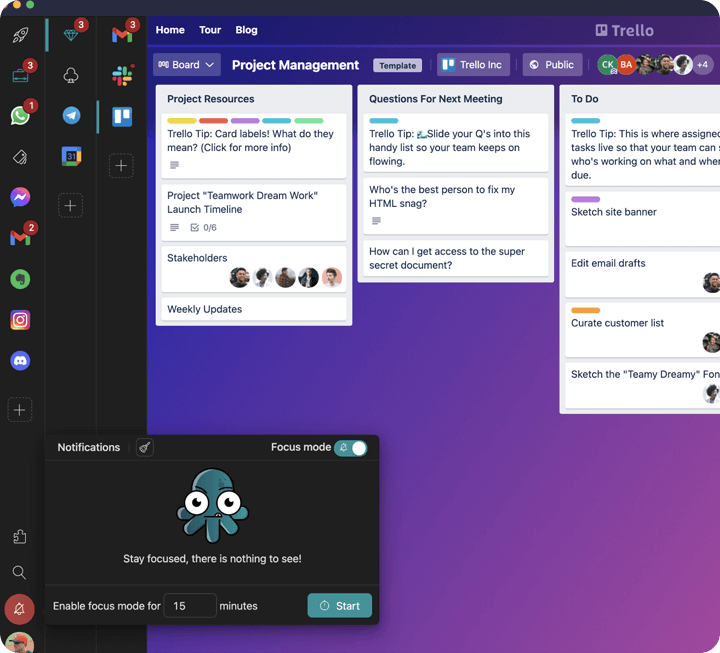Open the Curate customer list card
The width and height of the screenshot is (720, 653).
pos(642,330)
